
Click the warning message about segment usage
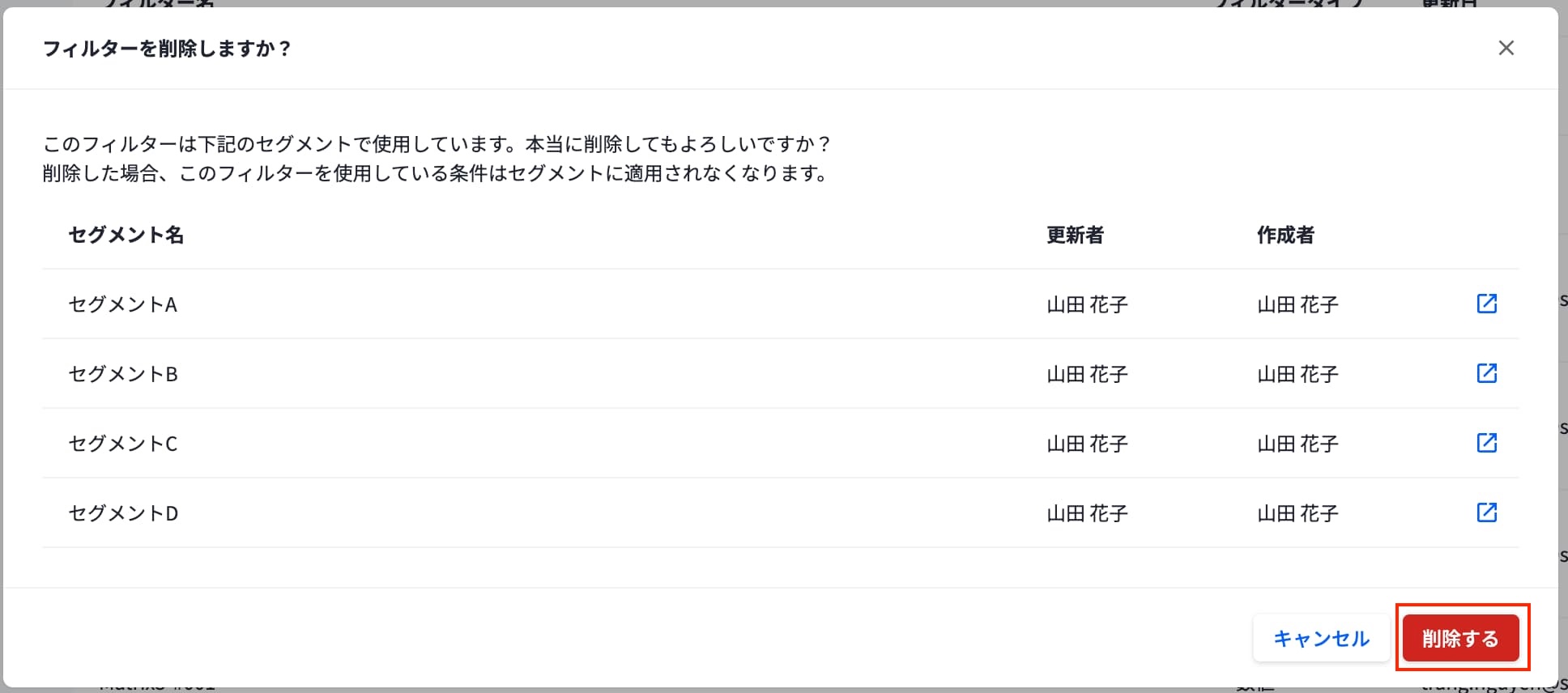click(x=437, y=159)
